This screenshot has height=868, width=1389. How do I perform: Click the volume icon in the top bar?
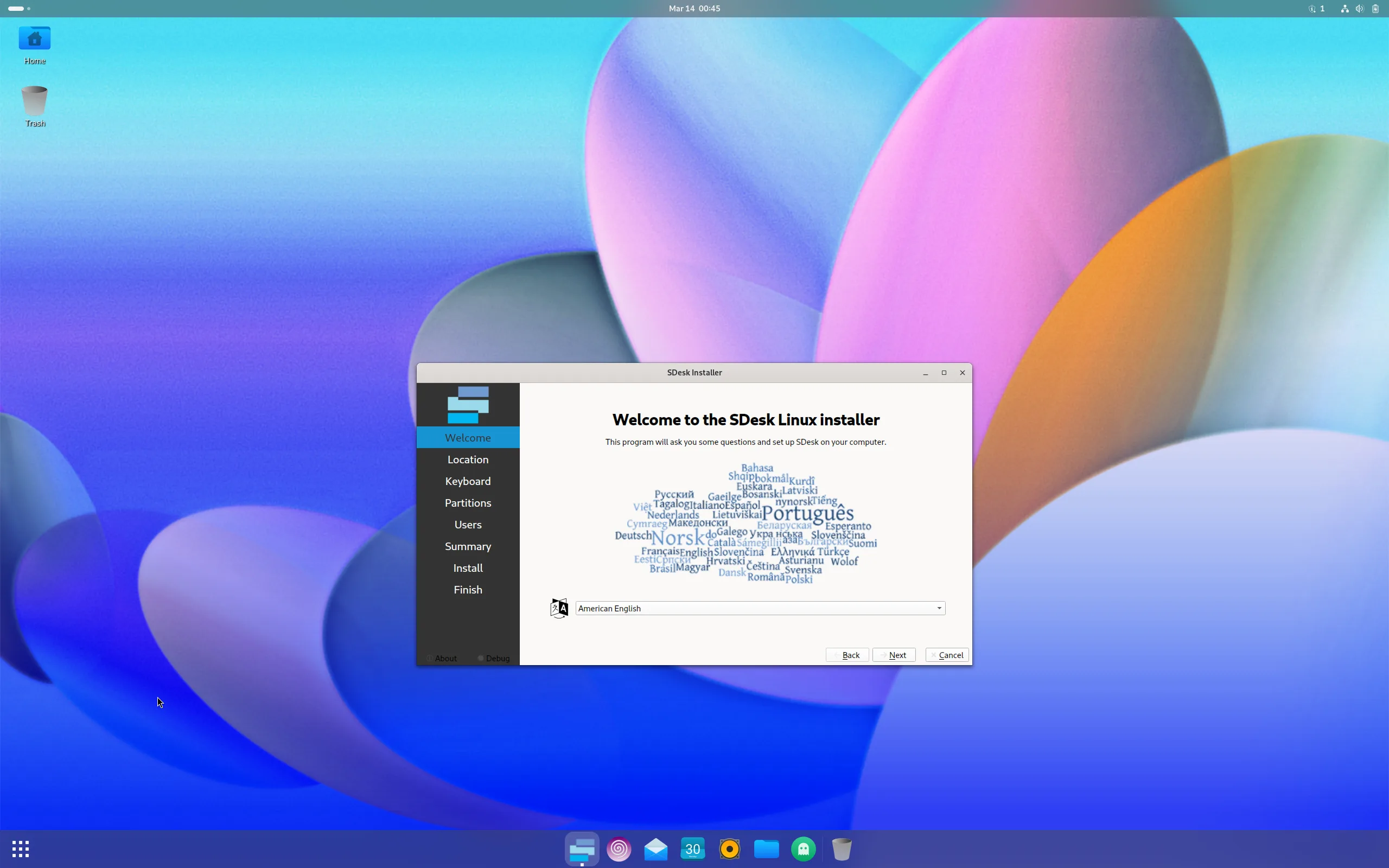(1360, 8)
